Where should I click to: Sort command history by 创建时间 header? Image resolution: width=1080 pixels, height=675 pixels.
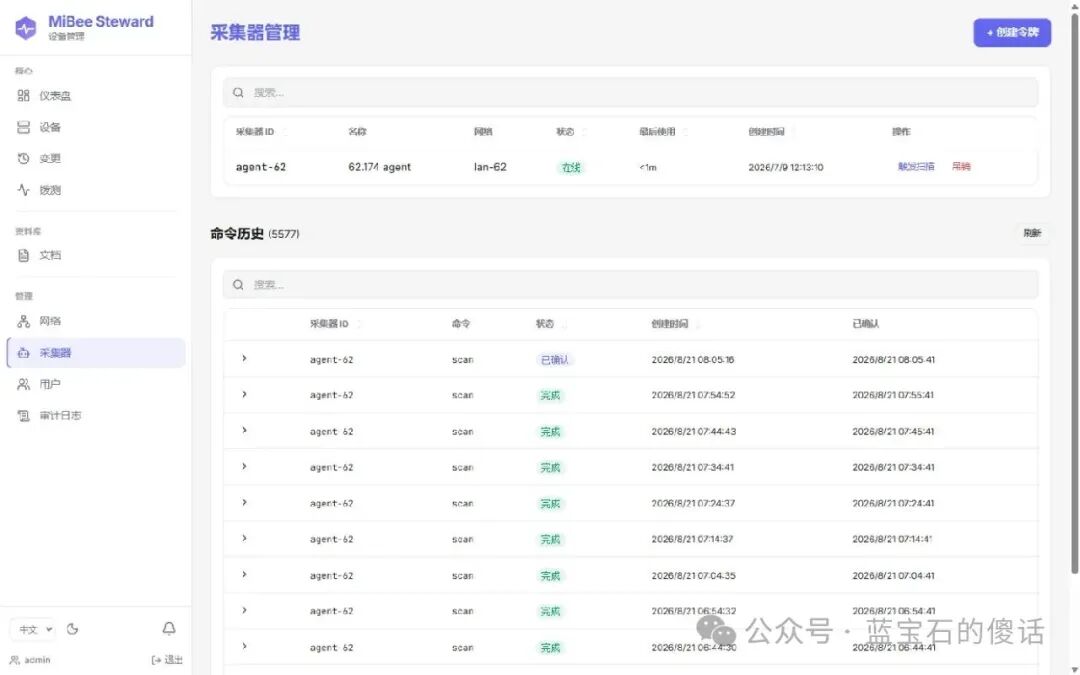[x=676, y=324]
